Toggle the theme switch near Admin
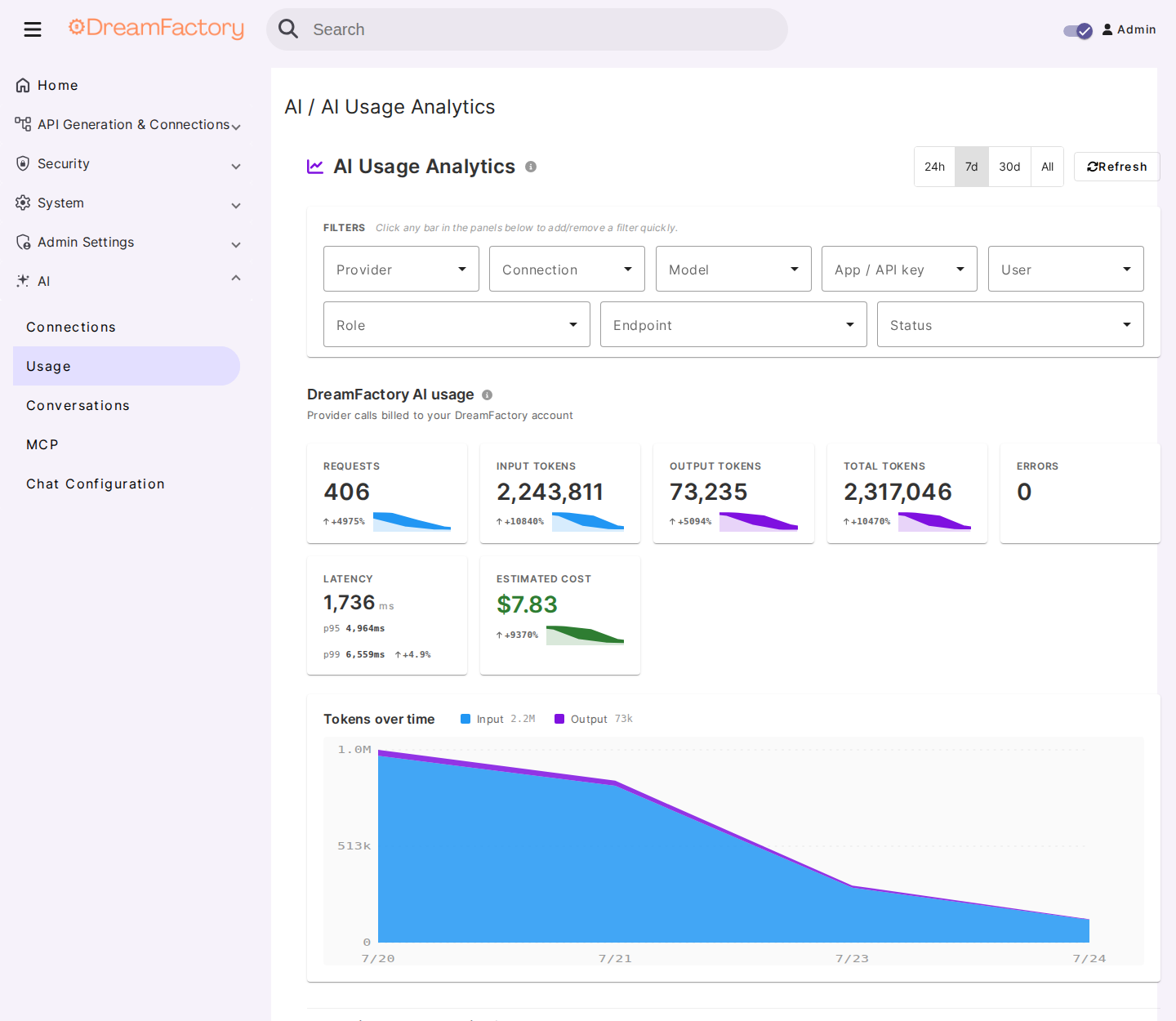 tap(1078, 30)
